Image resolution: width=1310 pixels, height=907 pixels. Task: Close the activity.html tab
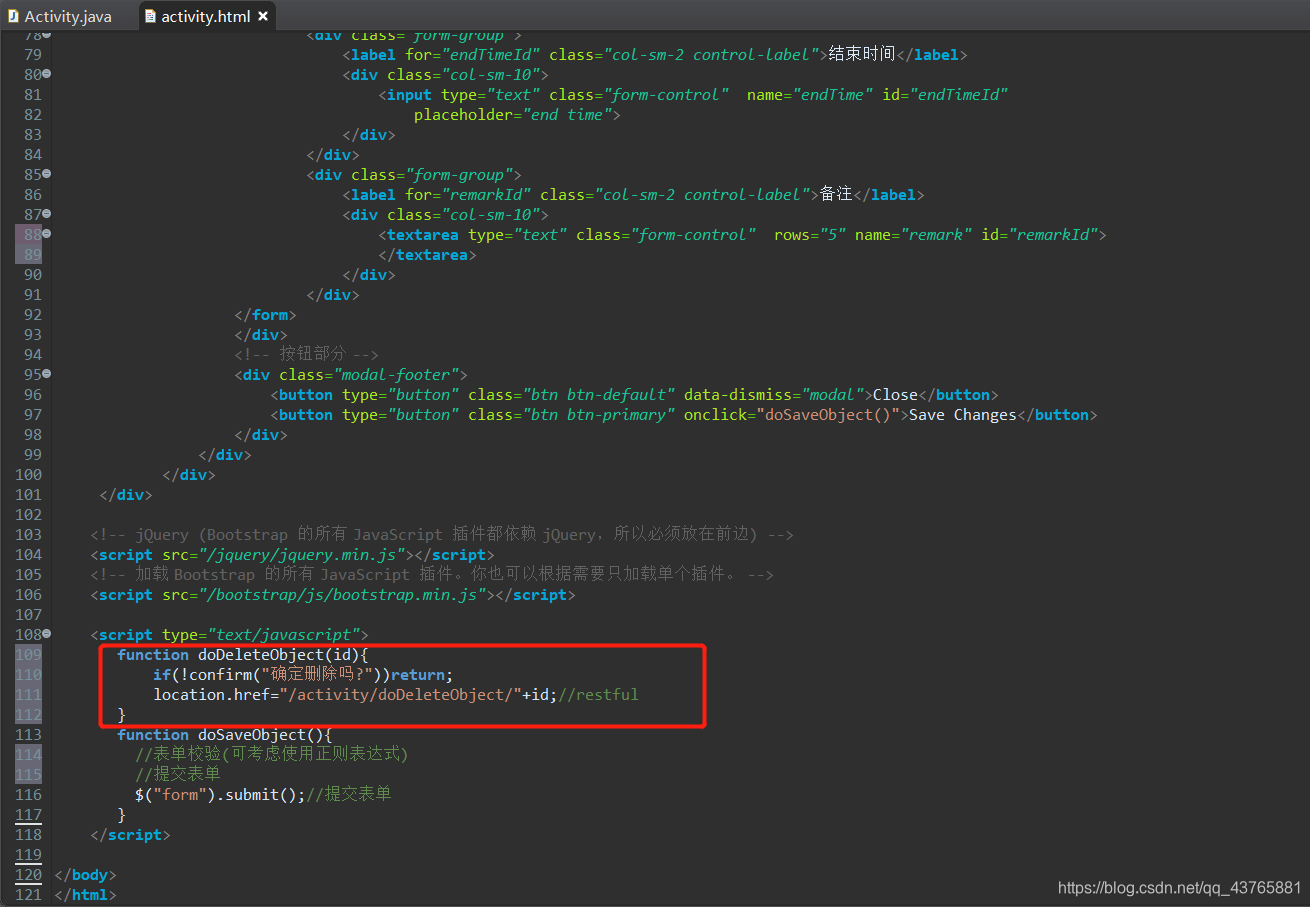pyautogui.click(x=263, y=16)
